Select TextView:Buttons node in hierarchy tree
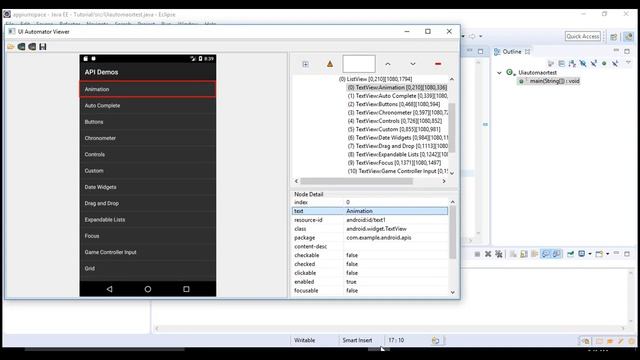Image resolution: width=640 pixels, height=360 pixels. 394,104
